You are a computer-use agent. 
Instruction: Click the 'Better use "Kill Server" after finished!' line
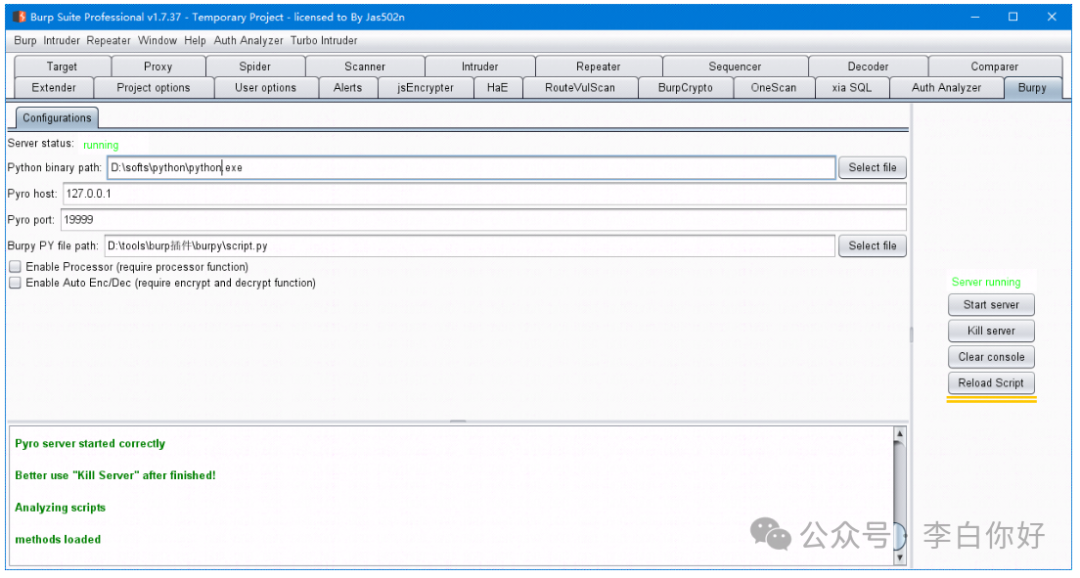tap(115, 475)
